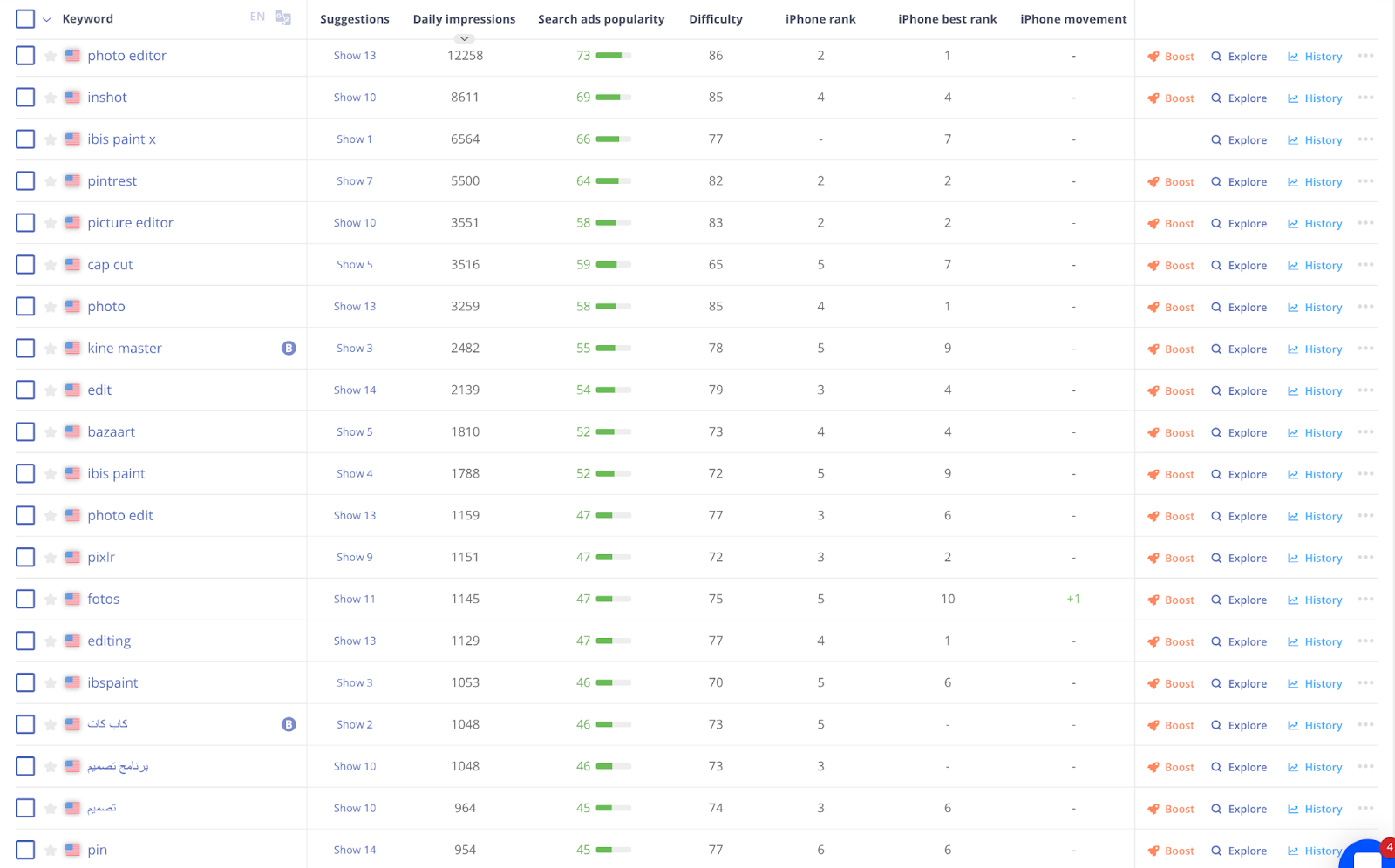Star the 'editing' keyword
1395x868 pixels.
(51, 641)
